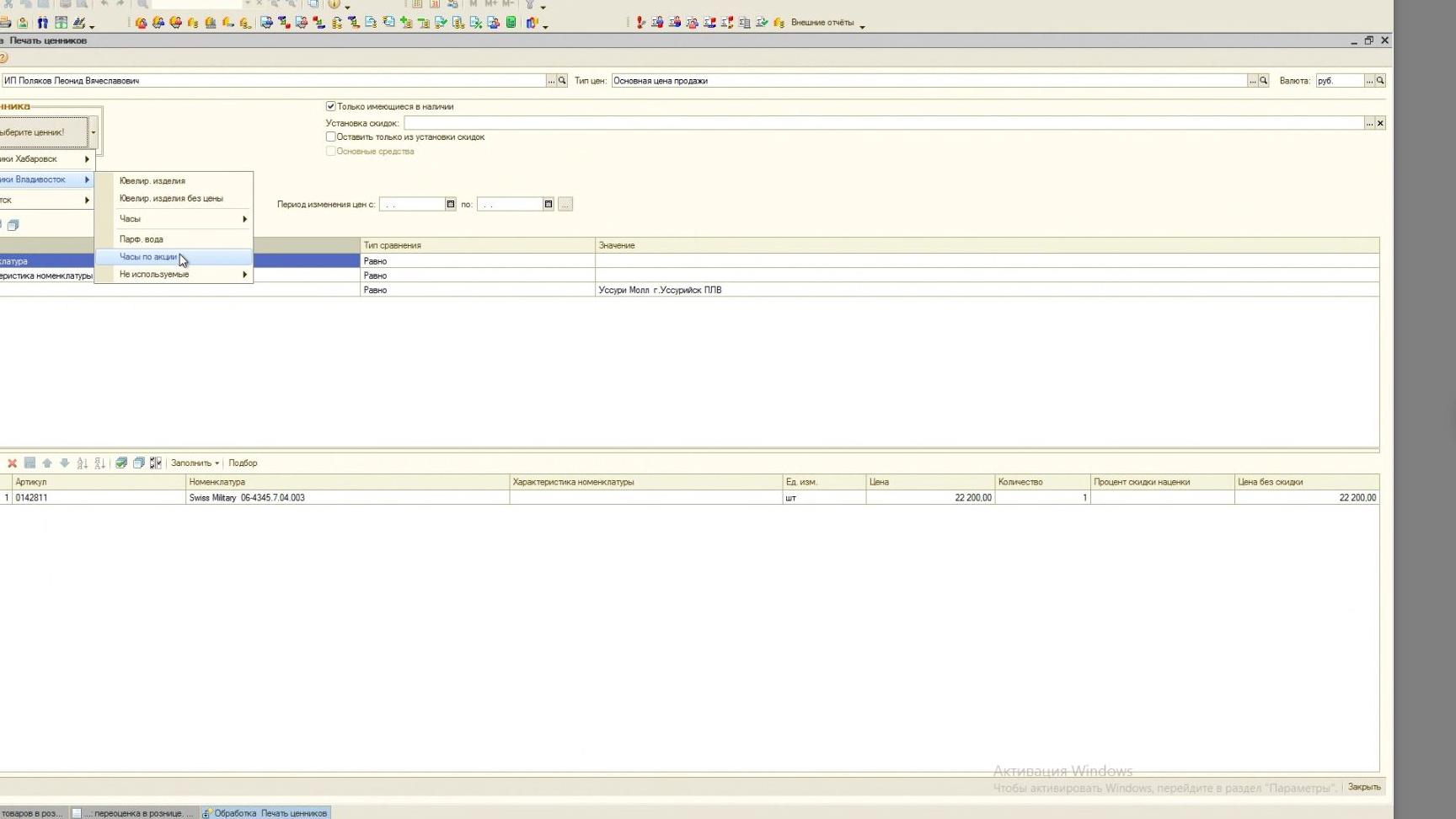Image resolution: width=1456 pixels, height=819 pixels.
Task: Clear the Установка скидок field with X
Action: click(1380, 123)
